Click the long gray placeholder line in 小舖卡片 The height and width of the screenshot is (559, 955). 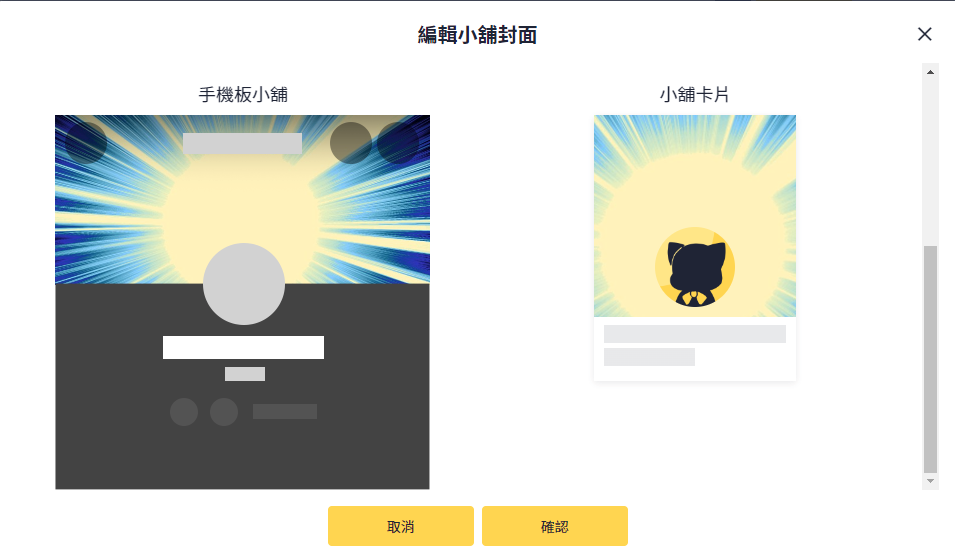click(695, 334)
